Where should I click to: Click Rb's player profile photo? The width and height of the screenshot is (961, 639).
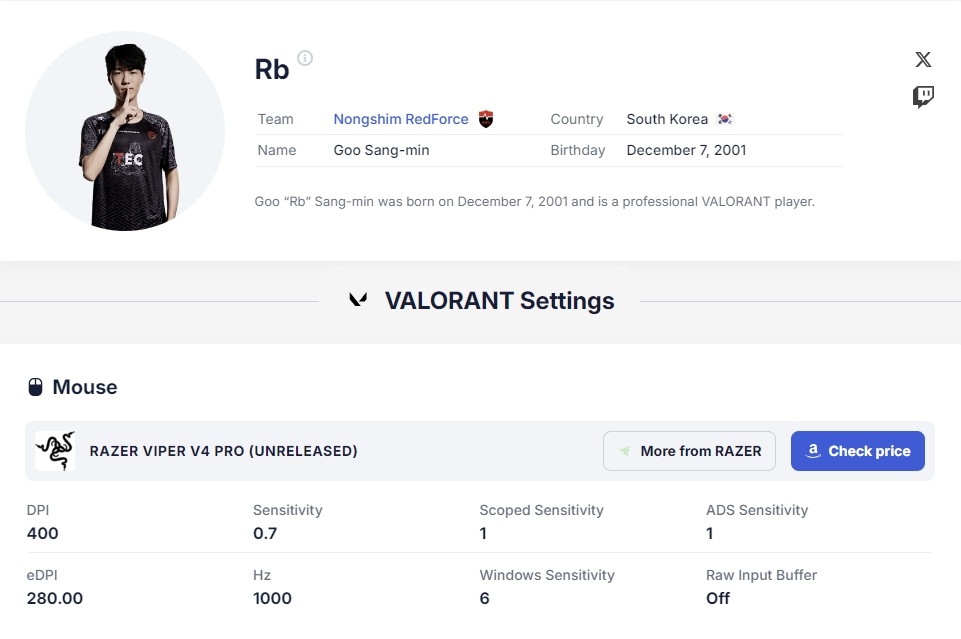coord(125,131)
